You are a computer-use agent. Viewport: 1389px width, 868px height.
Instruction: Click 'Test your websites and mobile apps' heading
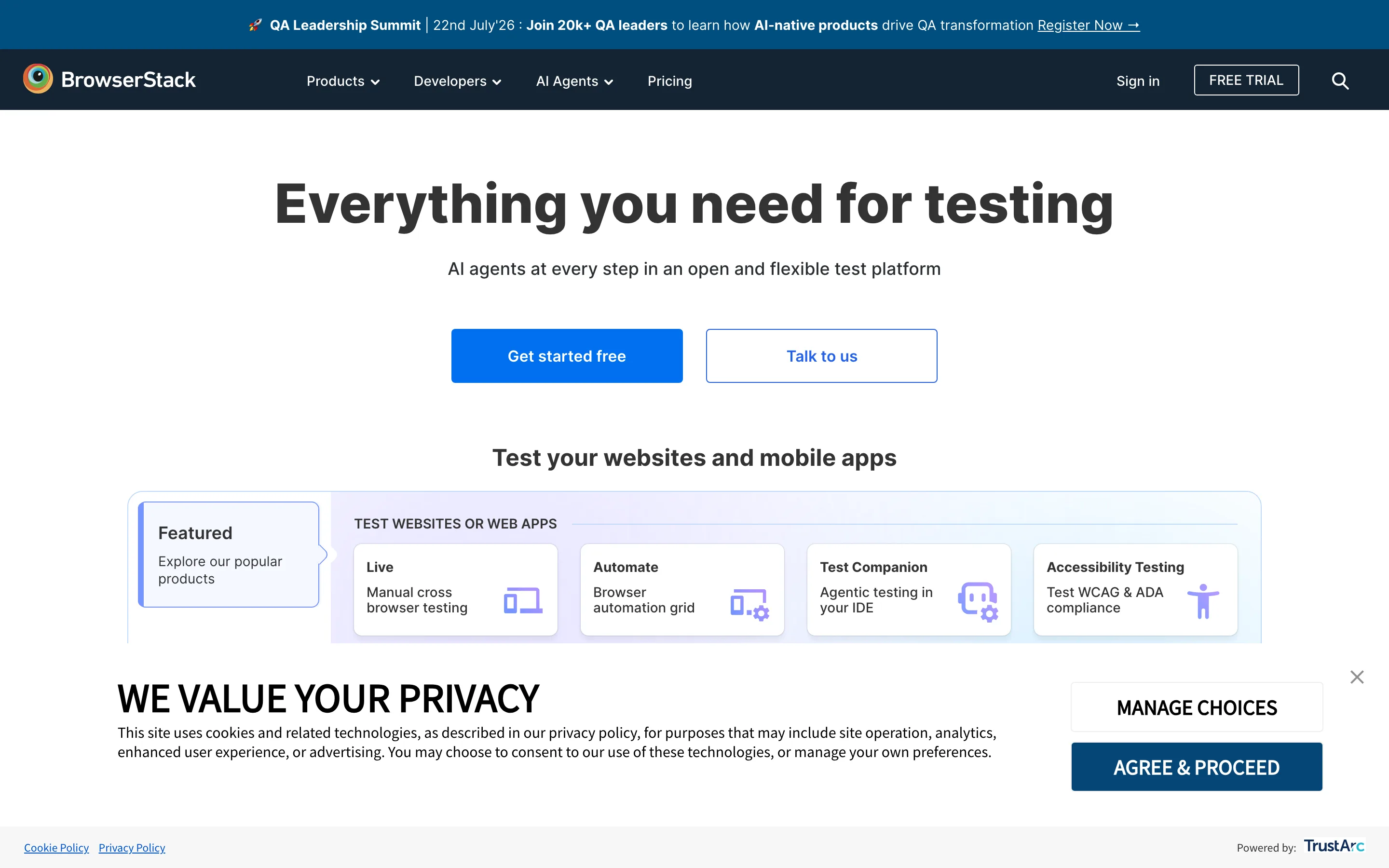coord(694,458)
